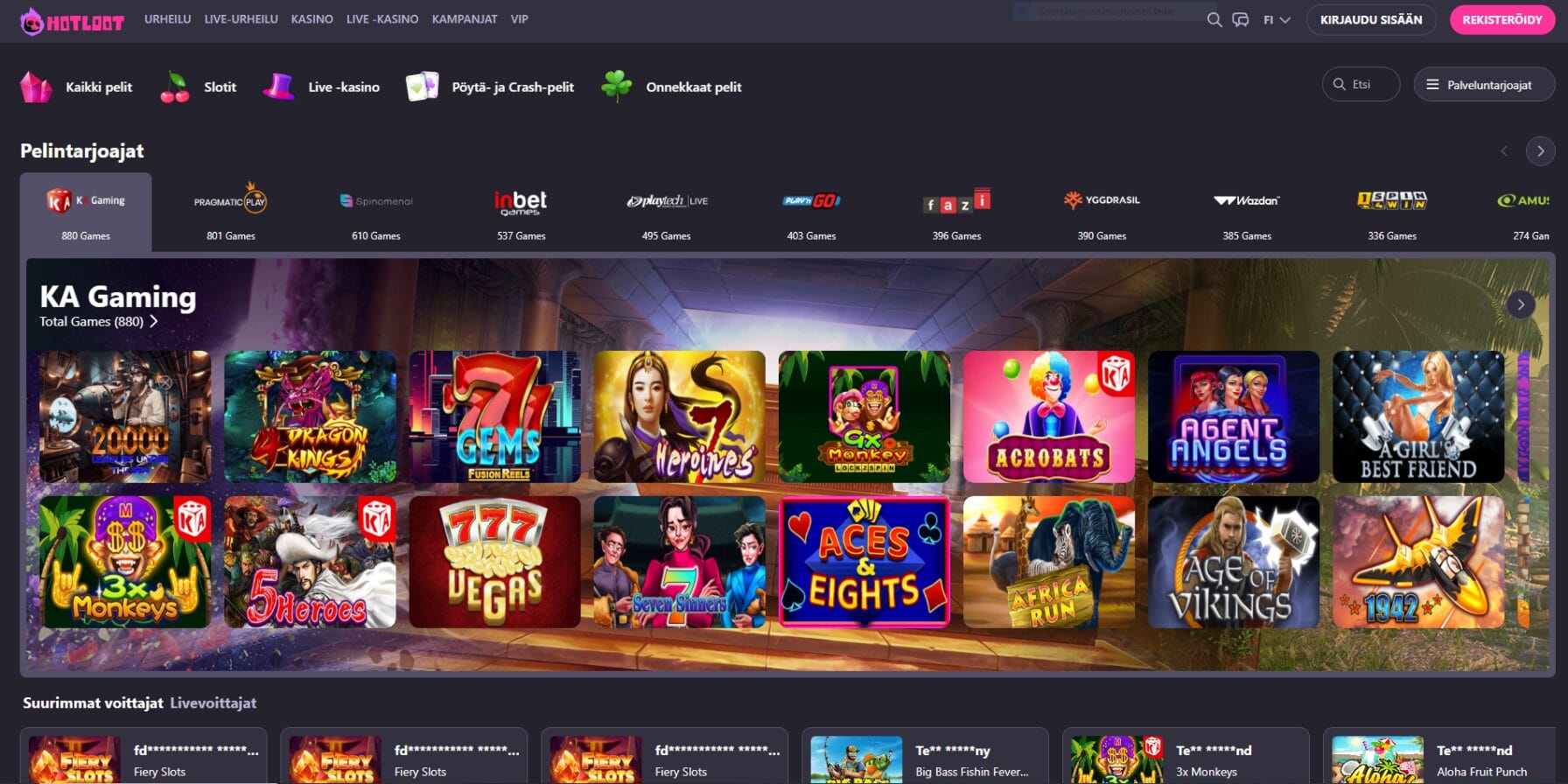This screenshot has height=784, width=1568.
Task: Open Big Bass Fishin Fever winner card
Action: [925, 756]
